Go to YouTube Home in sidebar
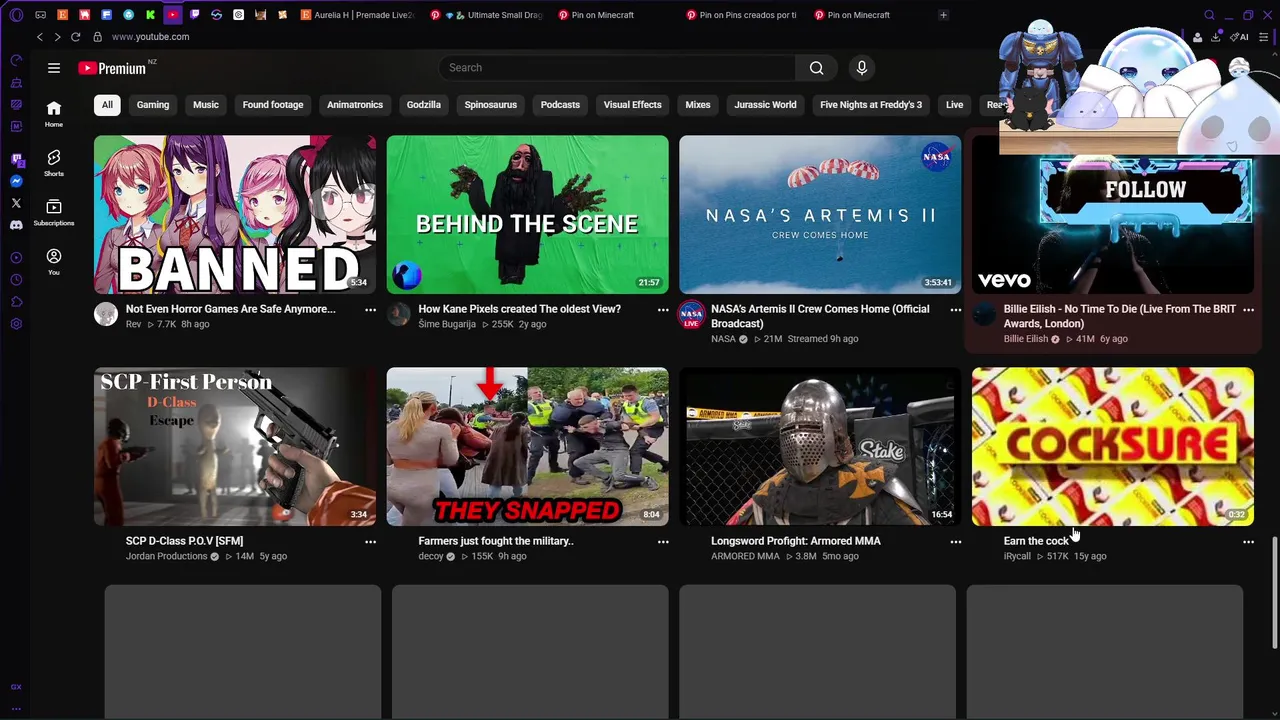This screenshot has width=1280, height=720. [54, 114]
